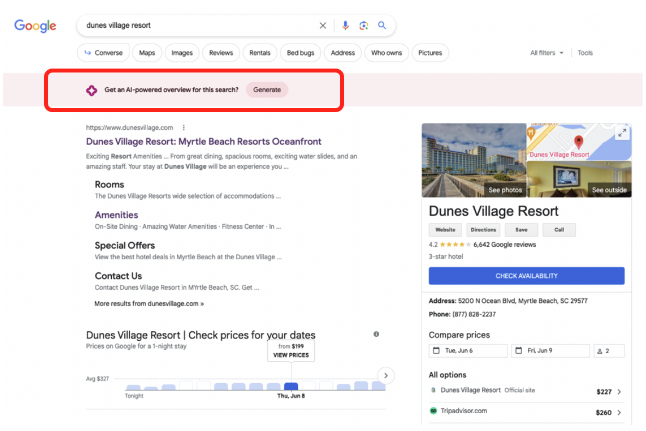Click the red map pin marker
The width and height of the screenshot is (646, 431).
(x=578, y=142)
